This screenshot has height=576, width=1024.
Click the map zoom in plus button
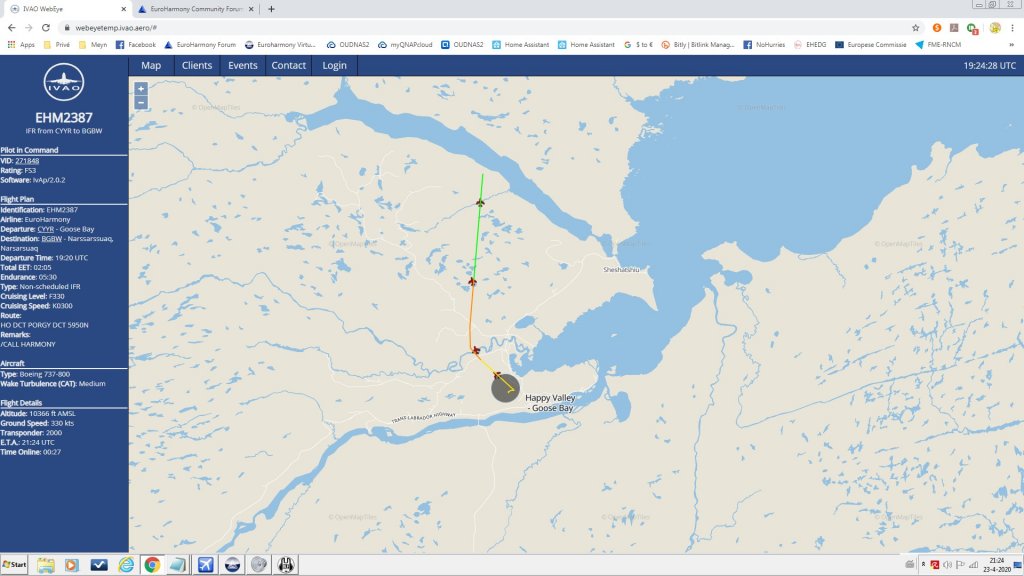pos(140,89)
